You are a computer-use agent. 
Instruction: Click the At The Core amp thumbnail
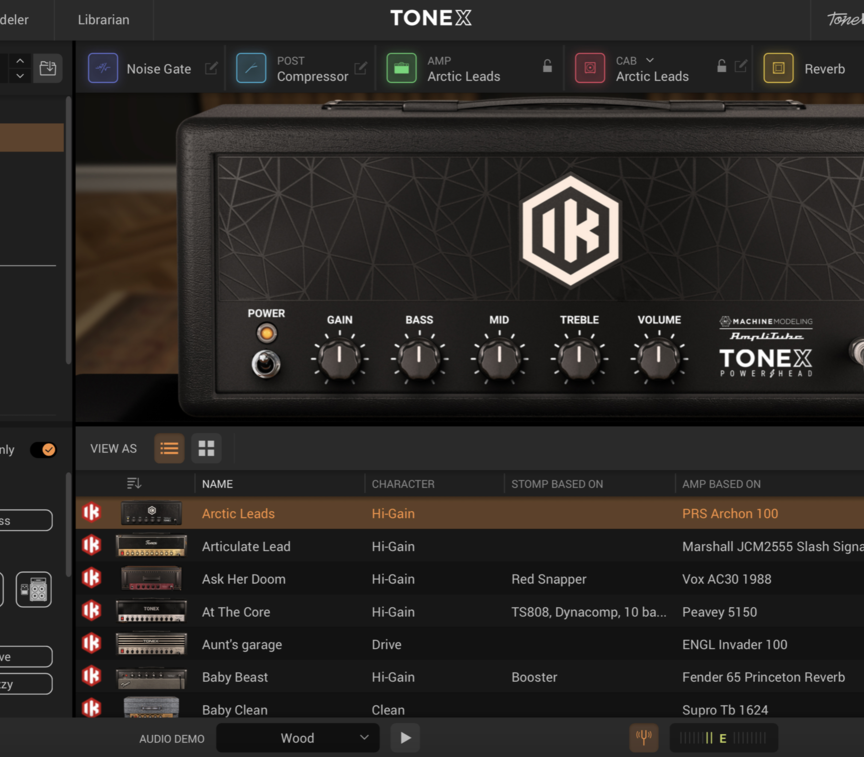152,612
